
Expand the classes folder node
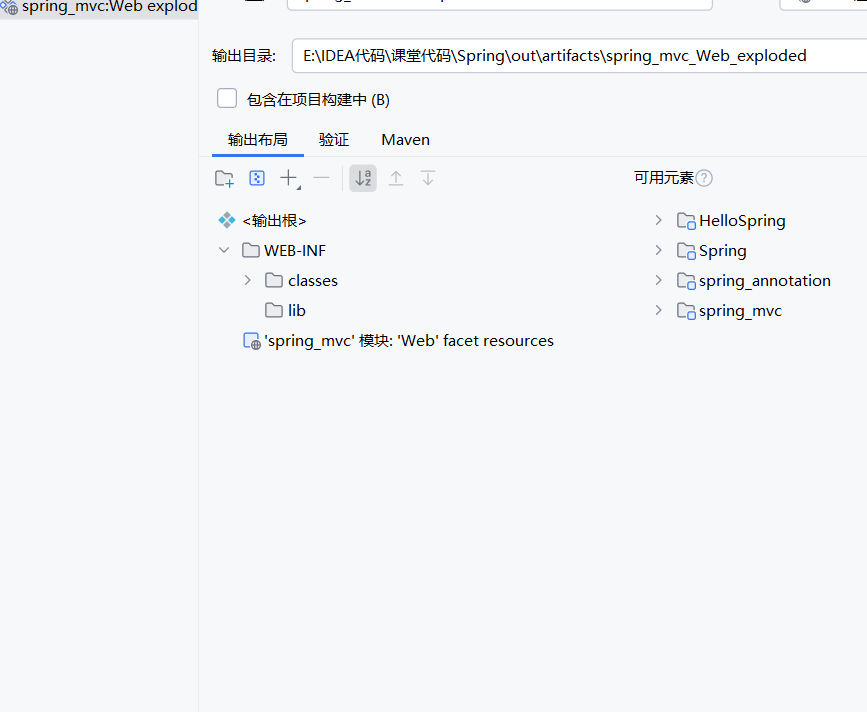point(247,280)
